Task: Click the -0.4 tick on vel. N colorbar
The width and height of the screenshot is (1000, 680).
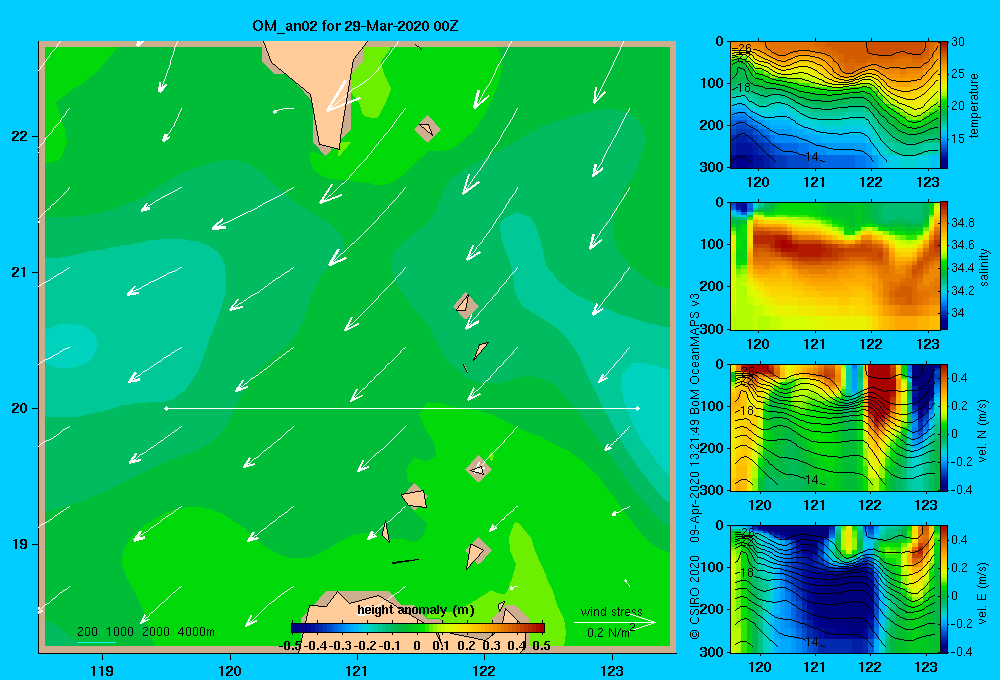Action: [x=961, y=490]
